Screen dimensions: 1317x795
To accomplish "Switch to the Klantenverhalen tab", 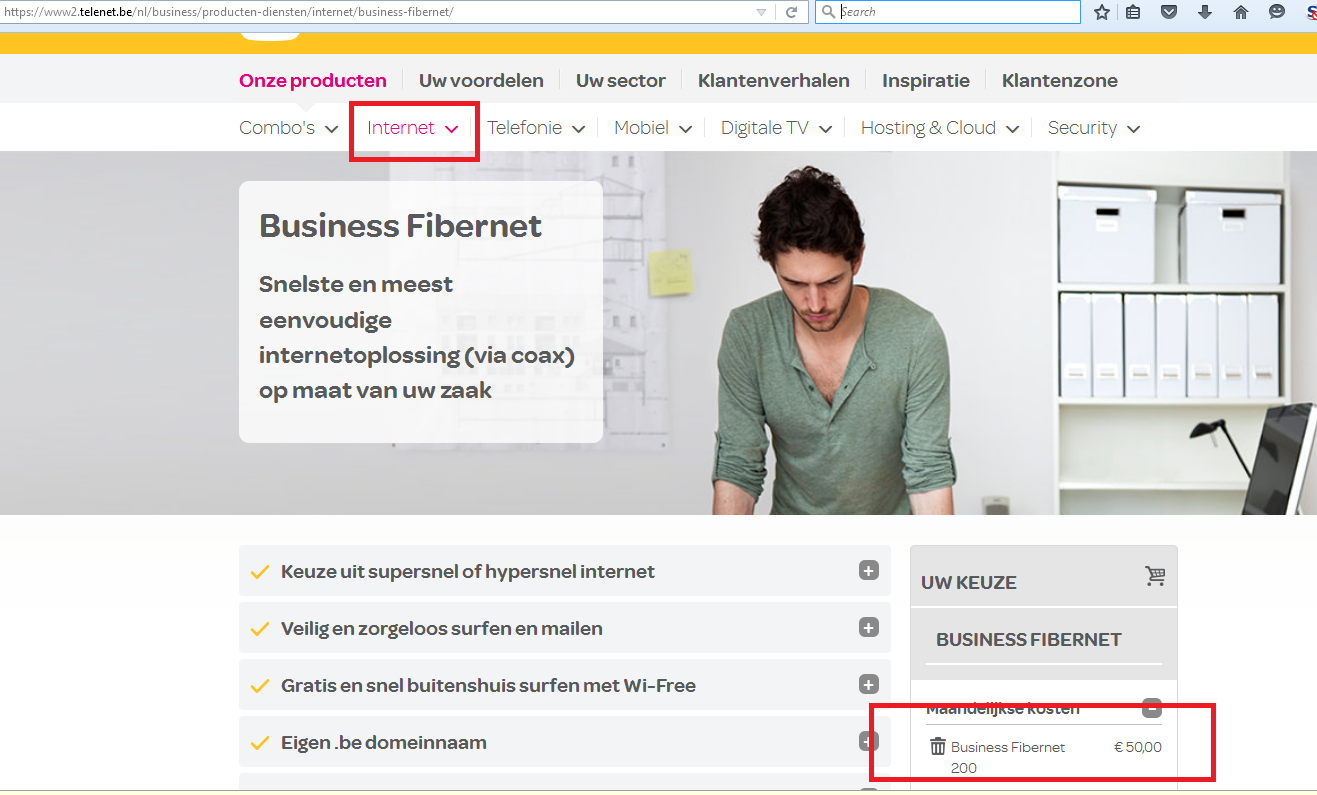I will coord(773,81).
